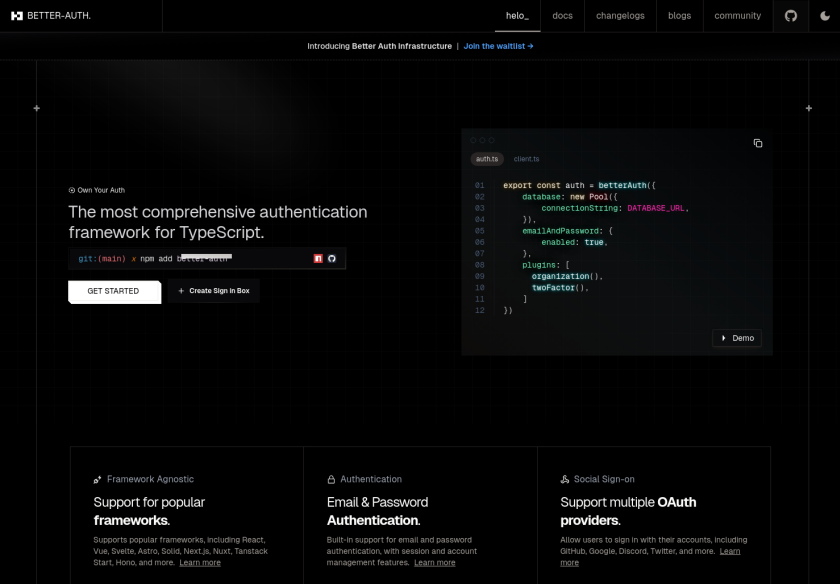This screenshot has height=584, width=840.
Task: Open the docs nav item
Action: point(562,16)
